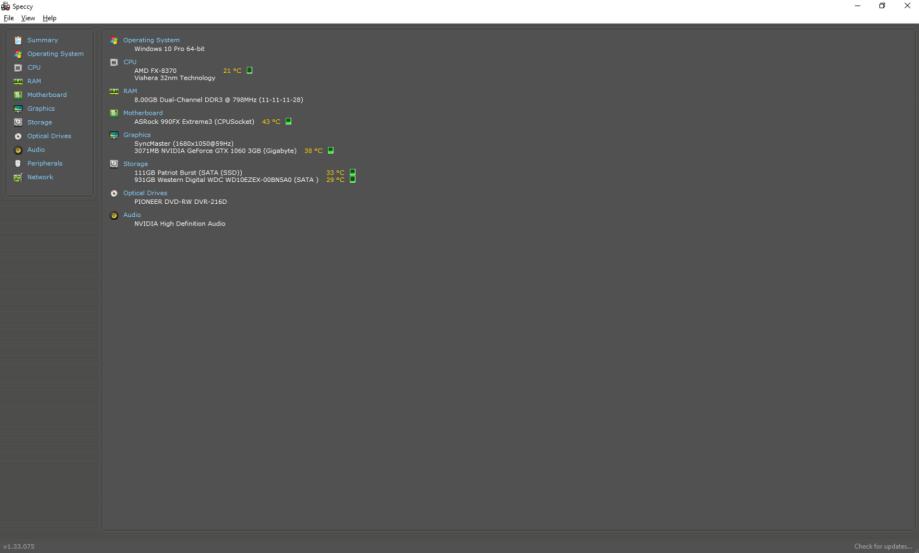This screenshot has width=919, height=553.
Task: Click the Optical Drives sidebar icon
Action: point(18,136)
